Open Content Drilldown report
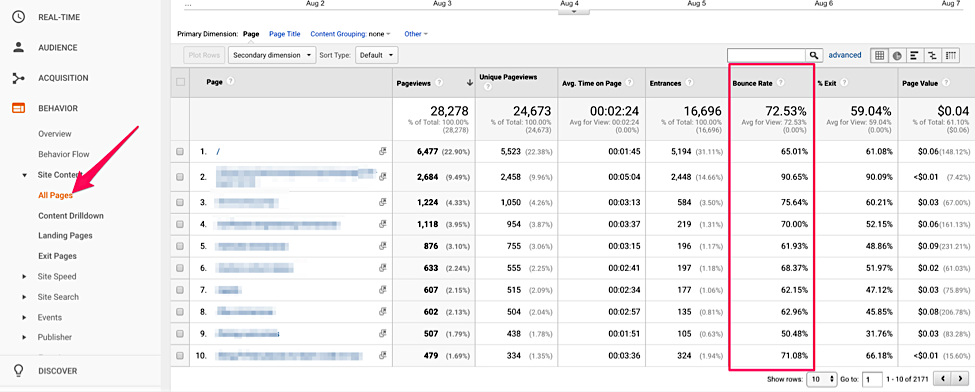 71,216
